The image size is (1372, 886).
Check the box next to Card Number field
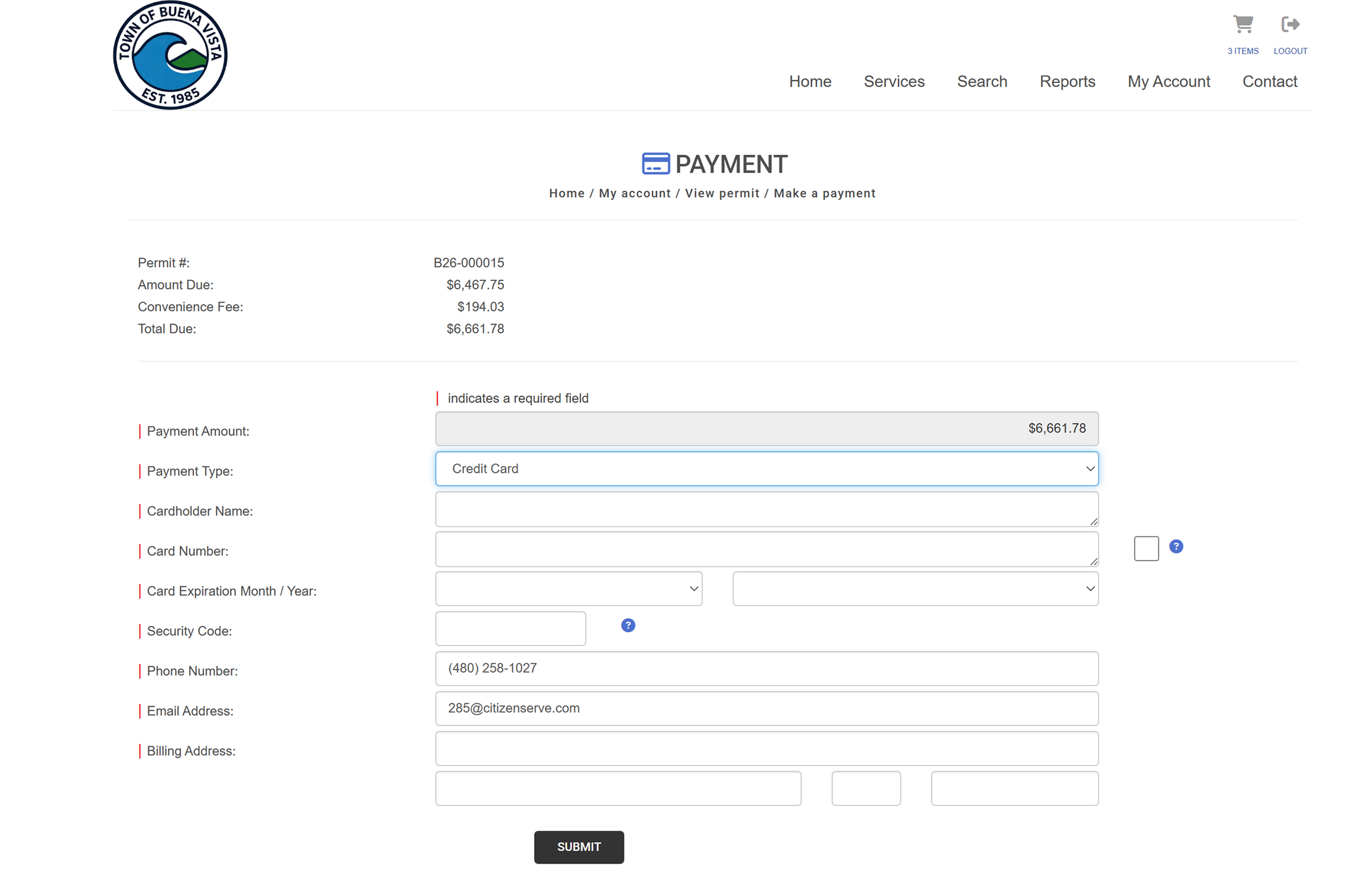[x=1146, y=549]
